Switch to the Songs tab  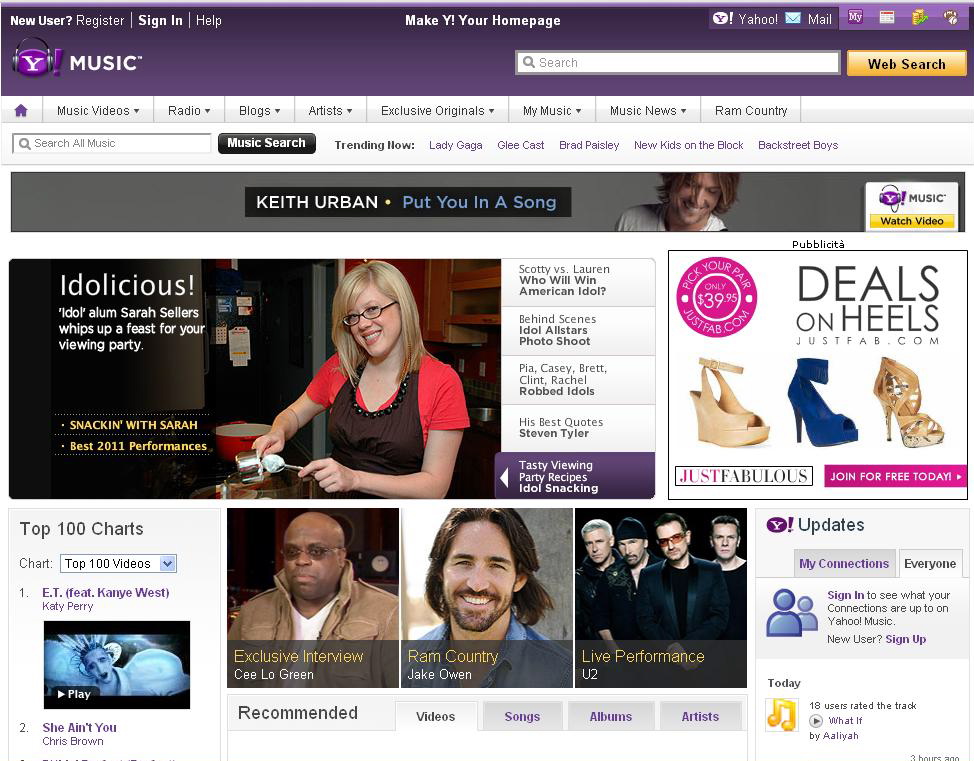pyautogui.click(x=522, y=716)
